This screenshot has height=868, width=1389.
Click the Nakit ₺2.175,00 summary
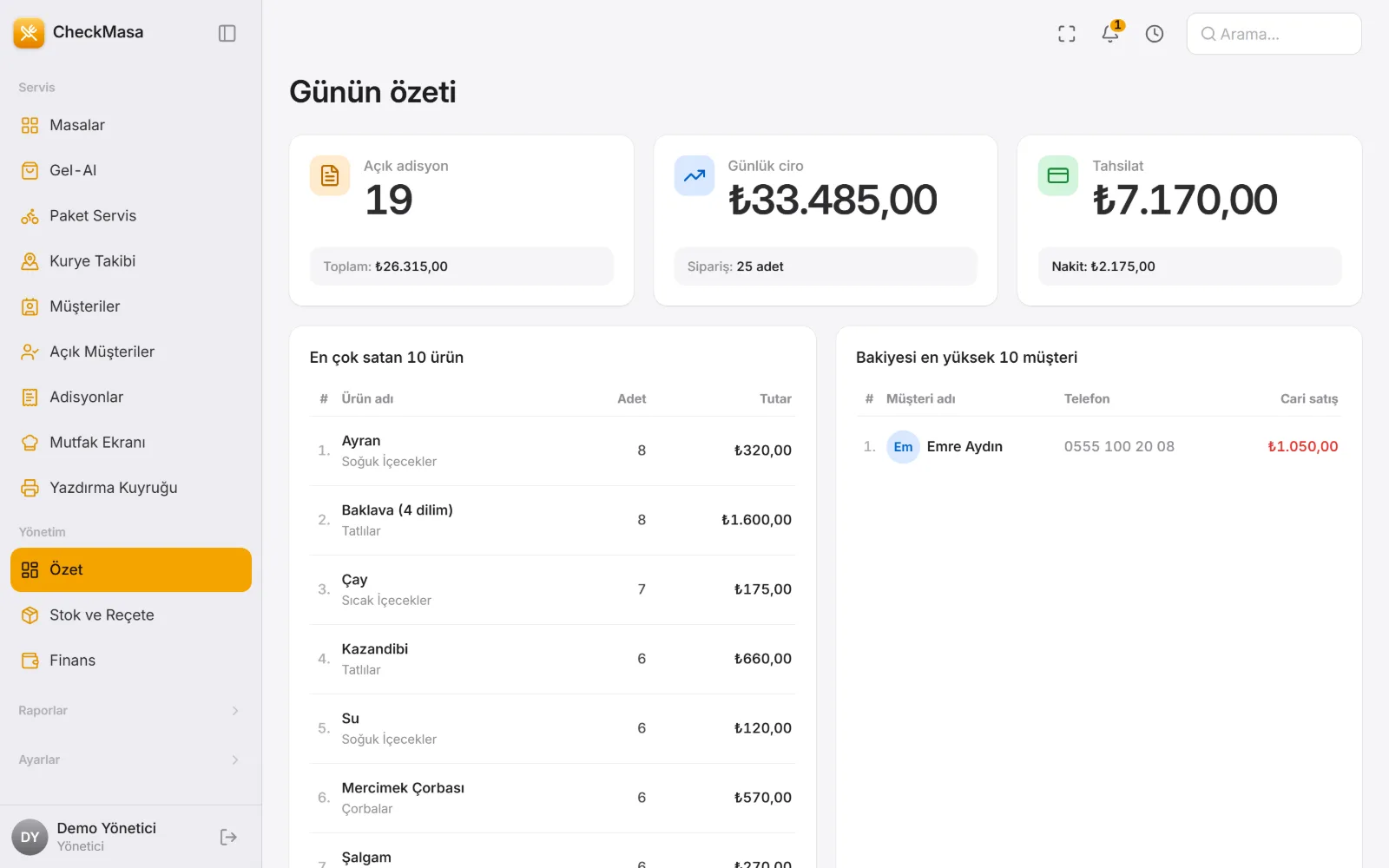click(x=1190, y=266)
